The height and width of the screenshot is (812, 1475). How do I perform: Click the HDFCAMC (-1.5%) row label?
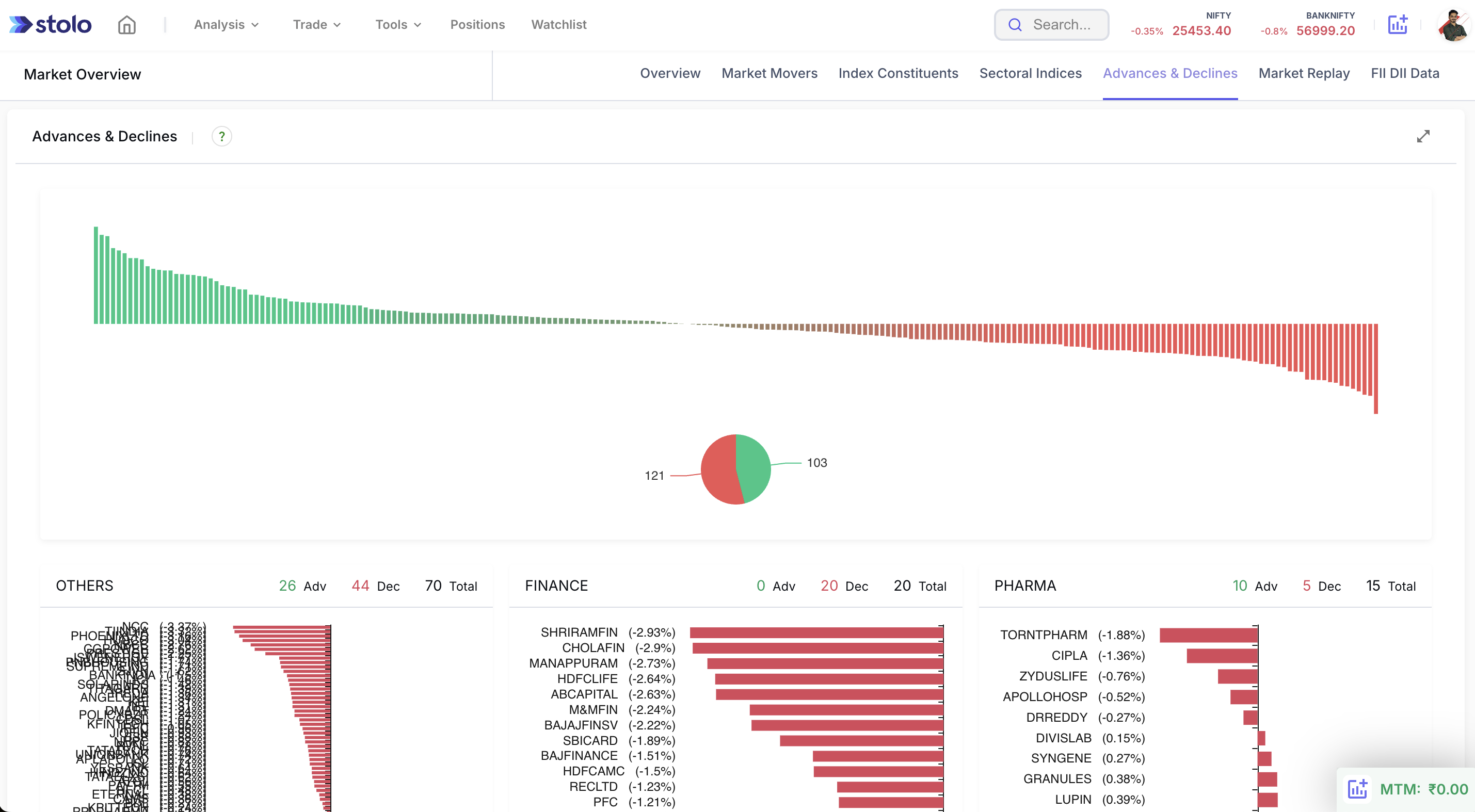tap(619, 771)
